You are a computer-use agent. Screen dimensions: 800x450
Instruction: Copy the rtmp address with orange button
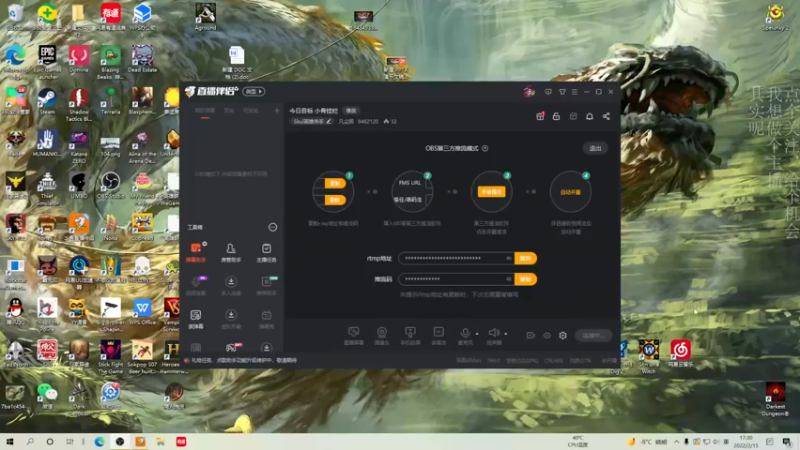(526, 258)
